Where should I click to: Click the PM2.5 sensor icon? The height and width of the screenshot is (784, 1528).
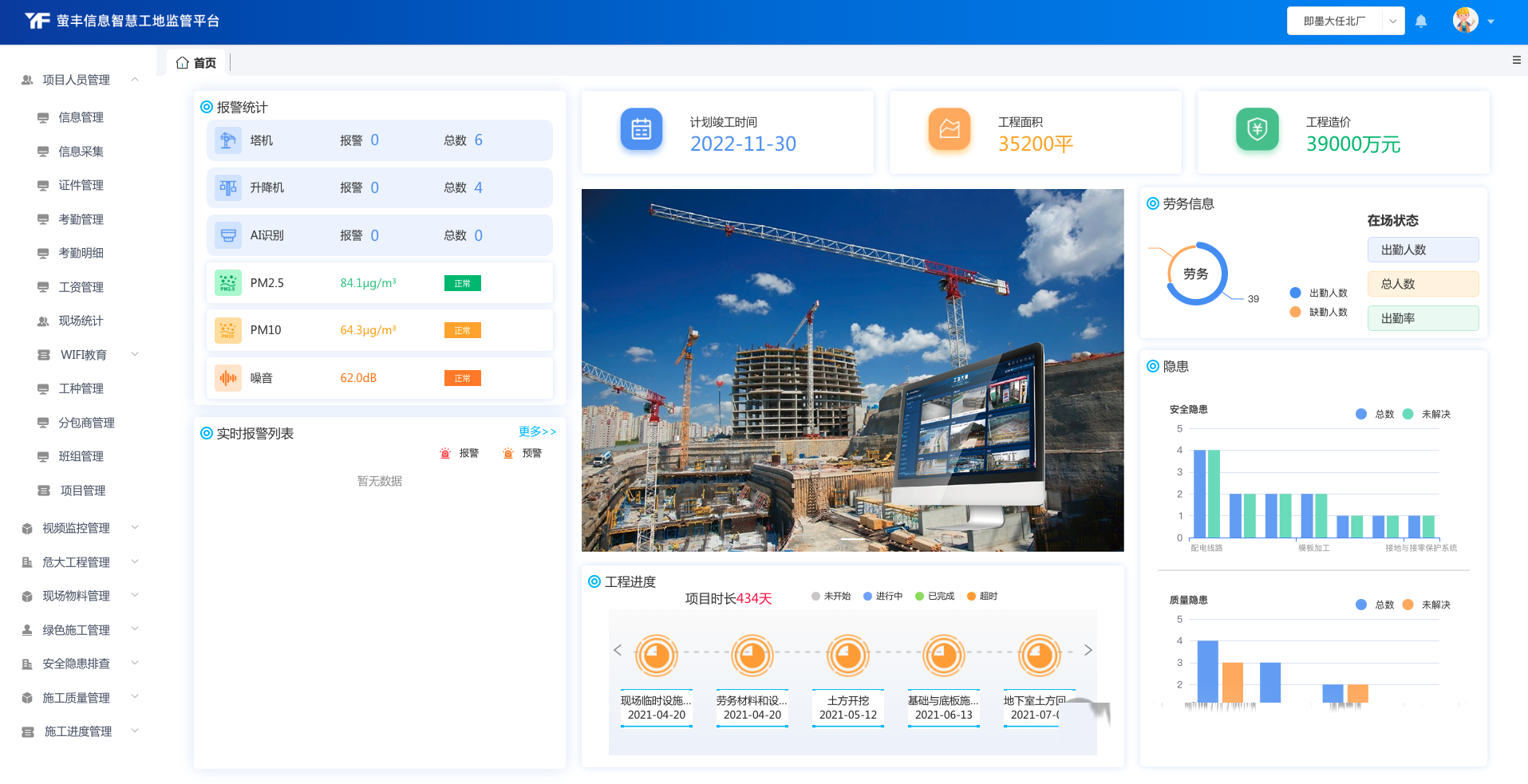228,283
